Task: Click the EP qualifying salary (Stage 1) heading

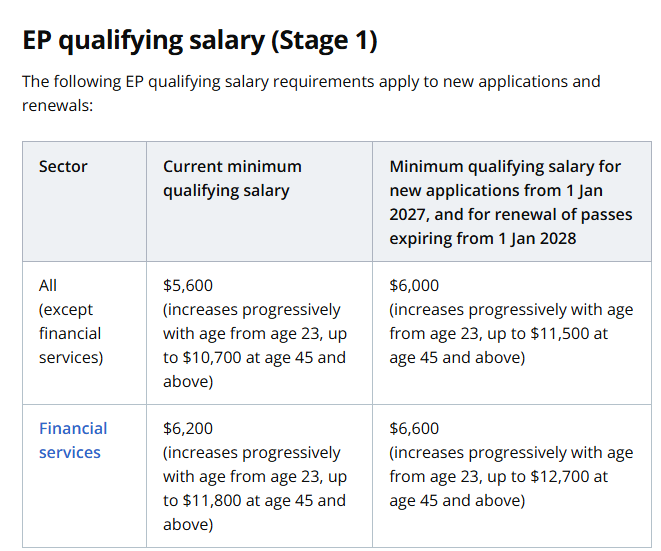Action: tap(199, 40)
